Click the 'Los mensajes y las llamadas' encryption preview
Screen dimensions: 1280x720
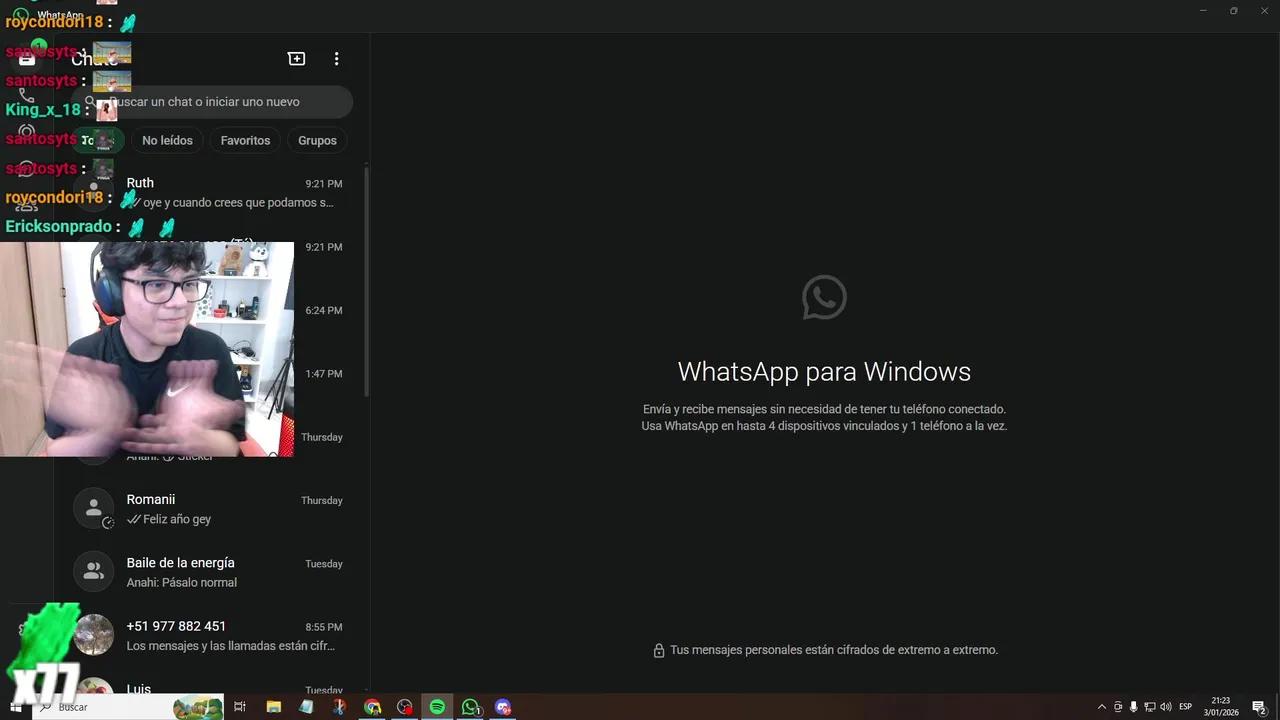pyautogui.click(x=231, y=646)
